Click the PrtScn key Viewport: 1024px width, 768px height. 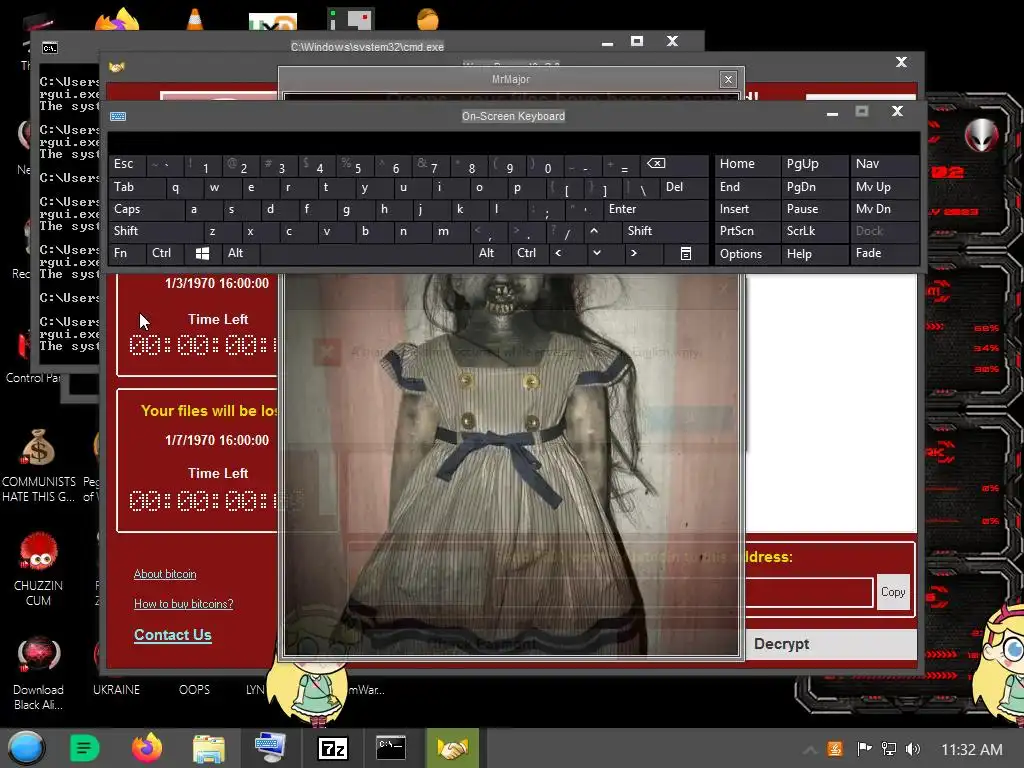[747, 231]
